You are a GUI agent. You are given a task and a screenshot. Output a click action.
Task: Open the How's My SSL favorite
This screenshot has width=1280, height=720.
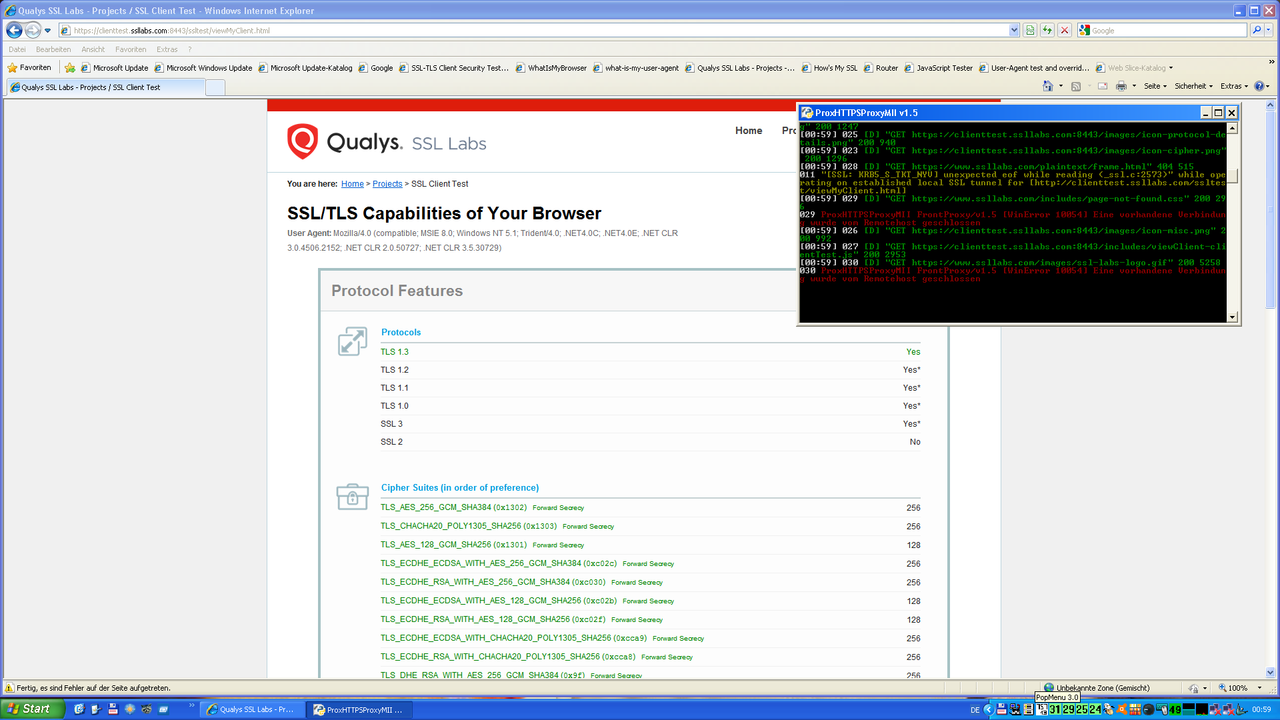829,68
